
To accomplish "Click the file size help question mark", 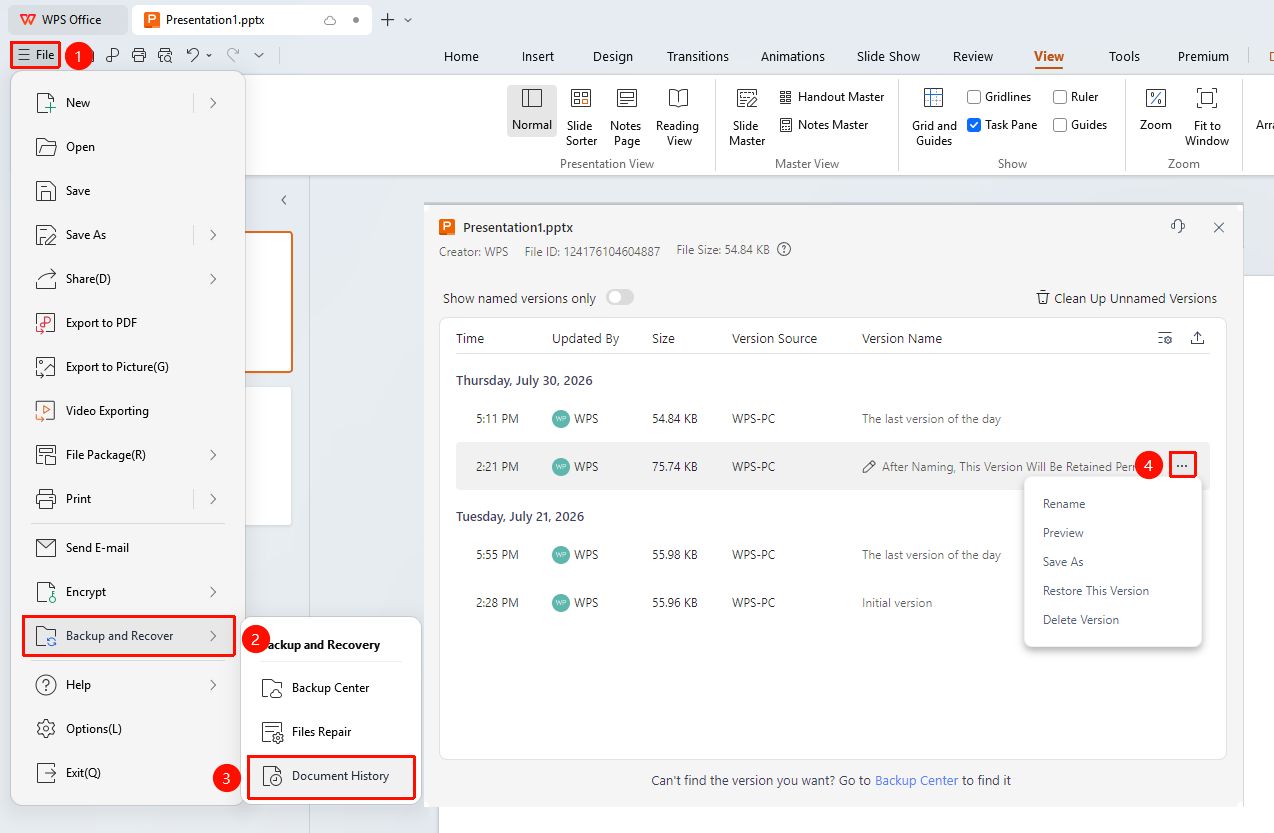I will (784, 250).
